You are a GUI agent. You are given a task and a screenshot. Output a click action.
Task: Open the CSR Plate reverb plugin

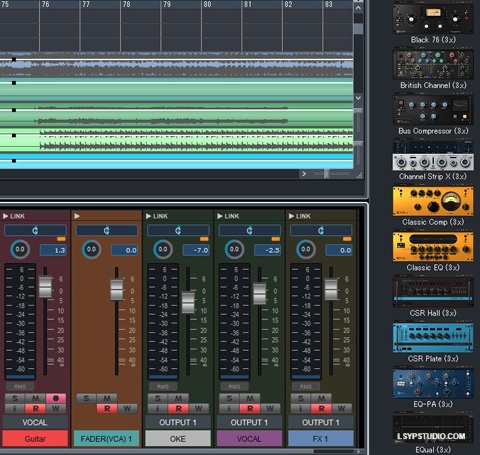pyautogui.click(x=433, y=338)
